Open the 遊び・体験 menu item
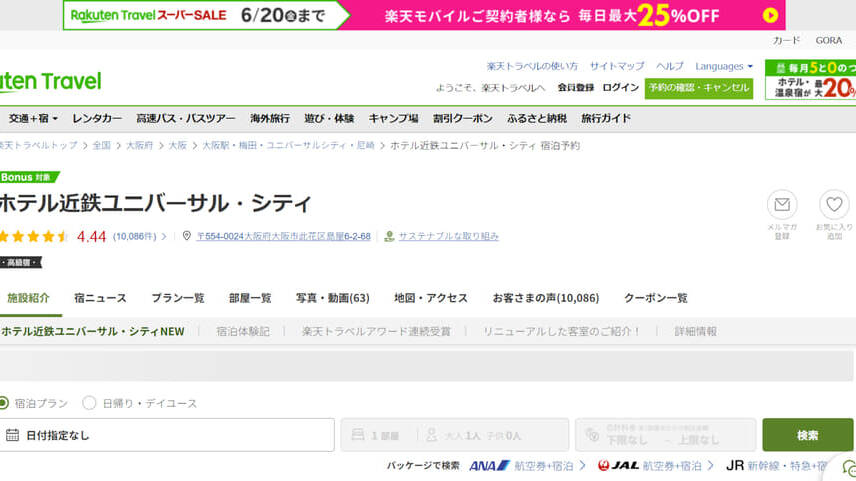This screenshot has height=481, width=856. click(329, 118)
